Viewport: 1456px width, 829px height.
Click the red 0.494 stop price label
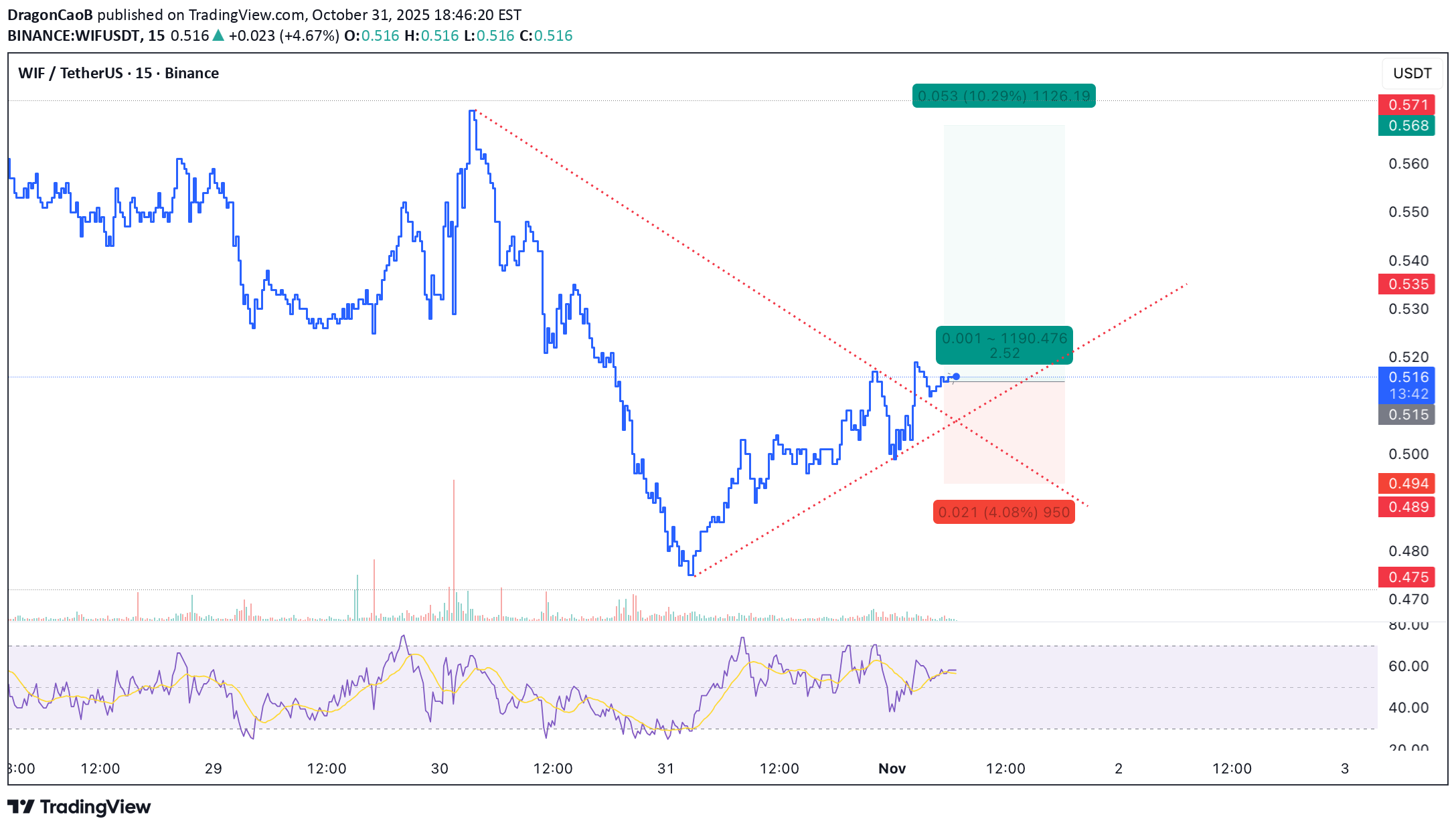pyautogui.click(x=1406, y=483)
